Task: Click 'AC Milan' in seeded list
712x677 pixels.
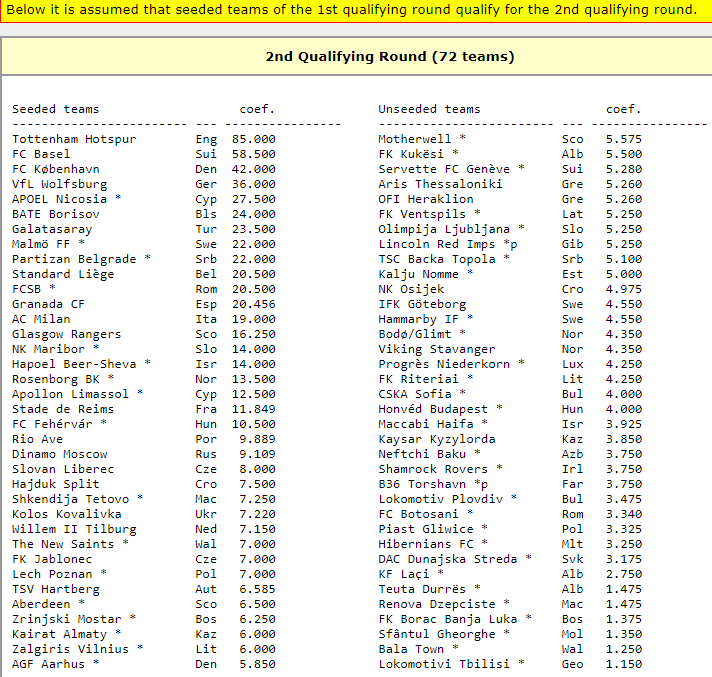Action: pyautogui.click(x=41, y=319)
